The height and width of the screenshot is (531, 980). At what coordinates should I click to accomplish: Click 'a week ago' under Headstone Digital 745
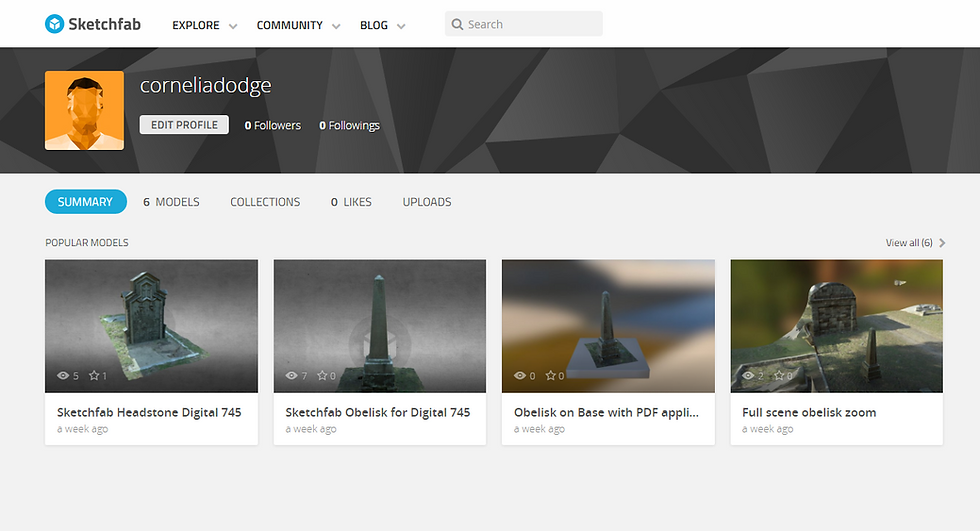point(82,429)
